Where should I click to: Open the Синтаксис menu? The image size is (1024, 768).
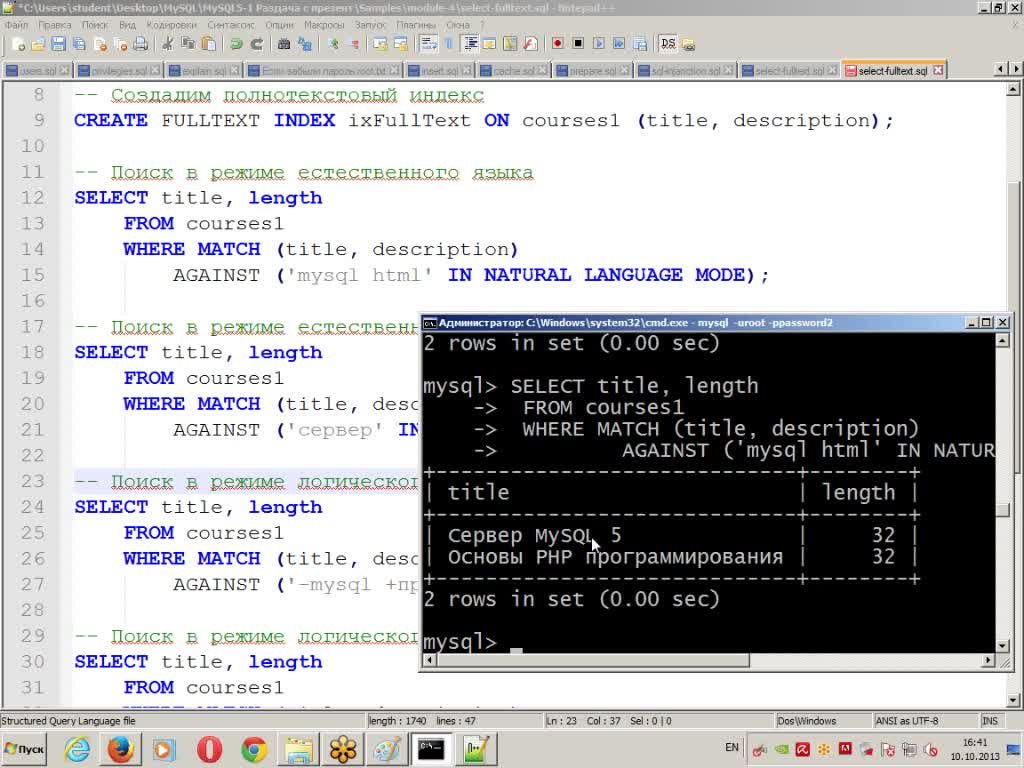231,25
